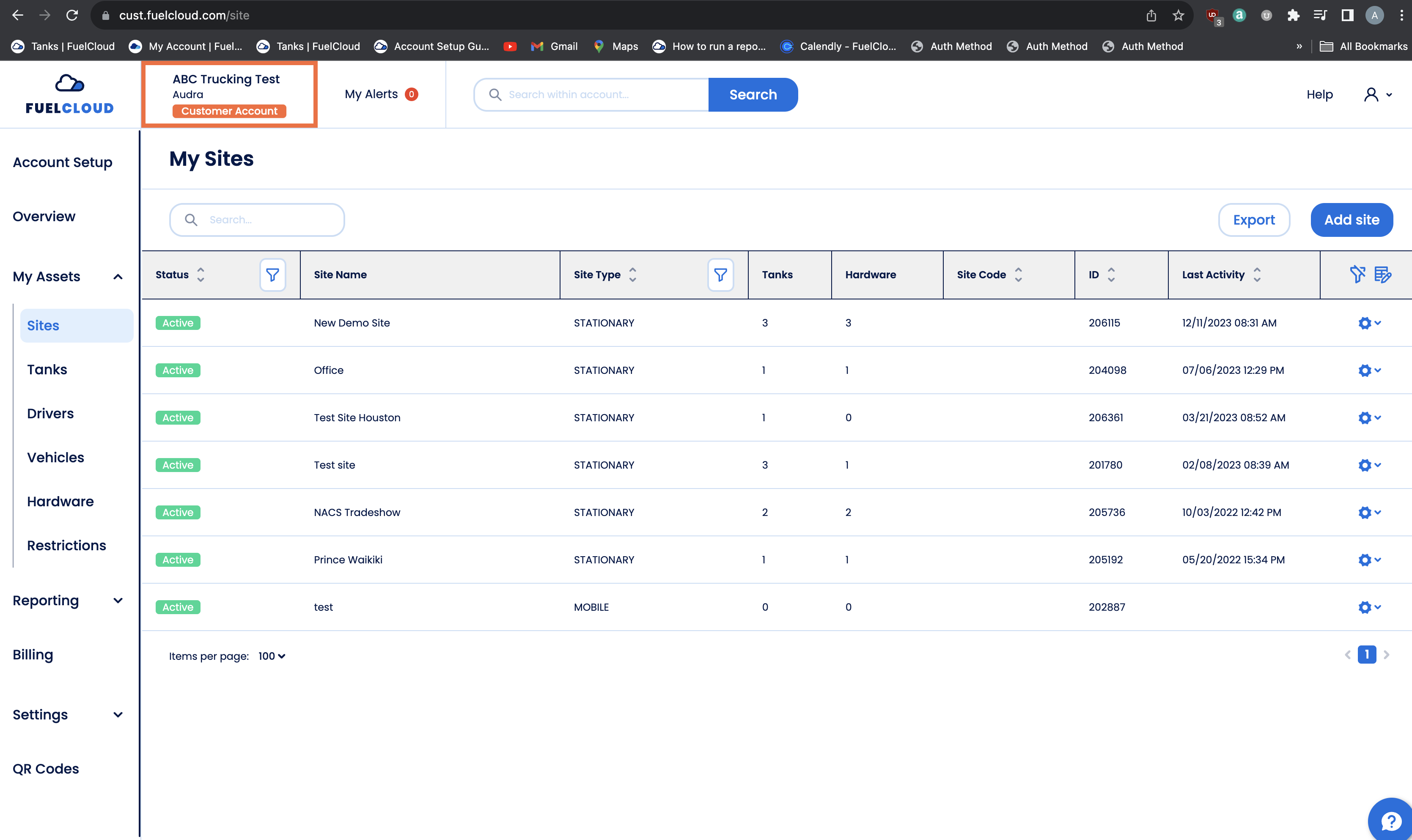Click the My Alerts count badge
Viewport: 1412px width, 840px height.
tap(412, 94)
